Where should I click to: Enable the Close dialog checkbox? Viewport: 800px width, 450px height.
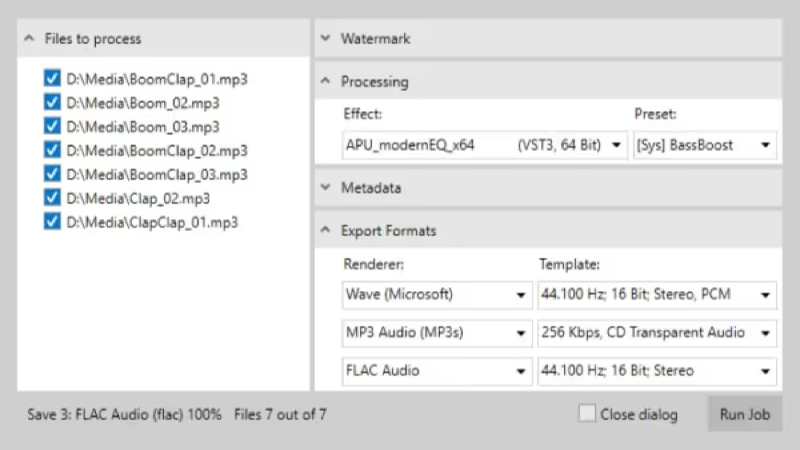[x=587, y=413]
